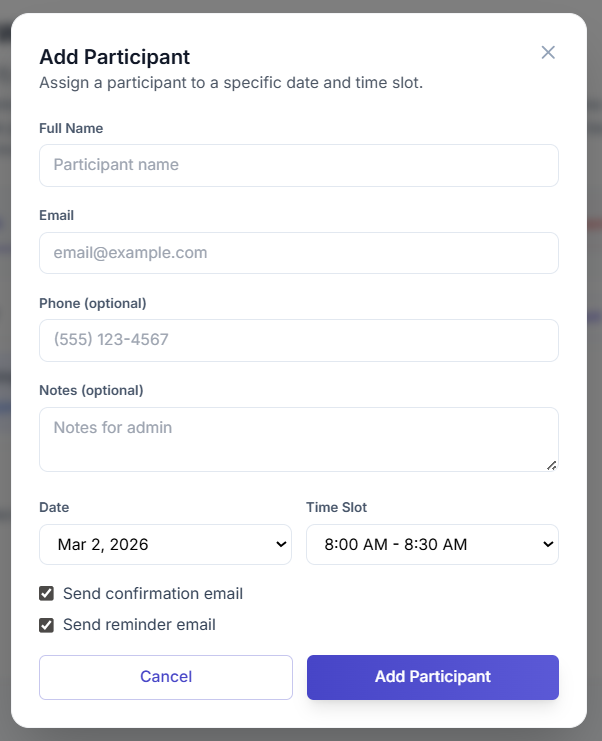Image resolution: width=602 pixels, height=741 pixels.
Task: Uncheck the Send confirmation email checkbox
Action: [x=46, y=594]
